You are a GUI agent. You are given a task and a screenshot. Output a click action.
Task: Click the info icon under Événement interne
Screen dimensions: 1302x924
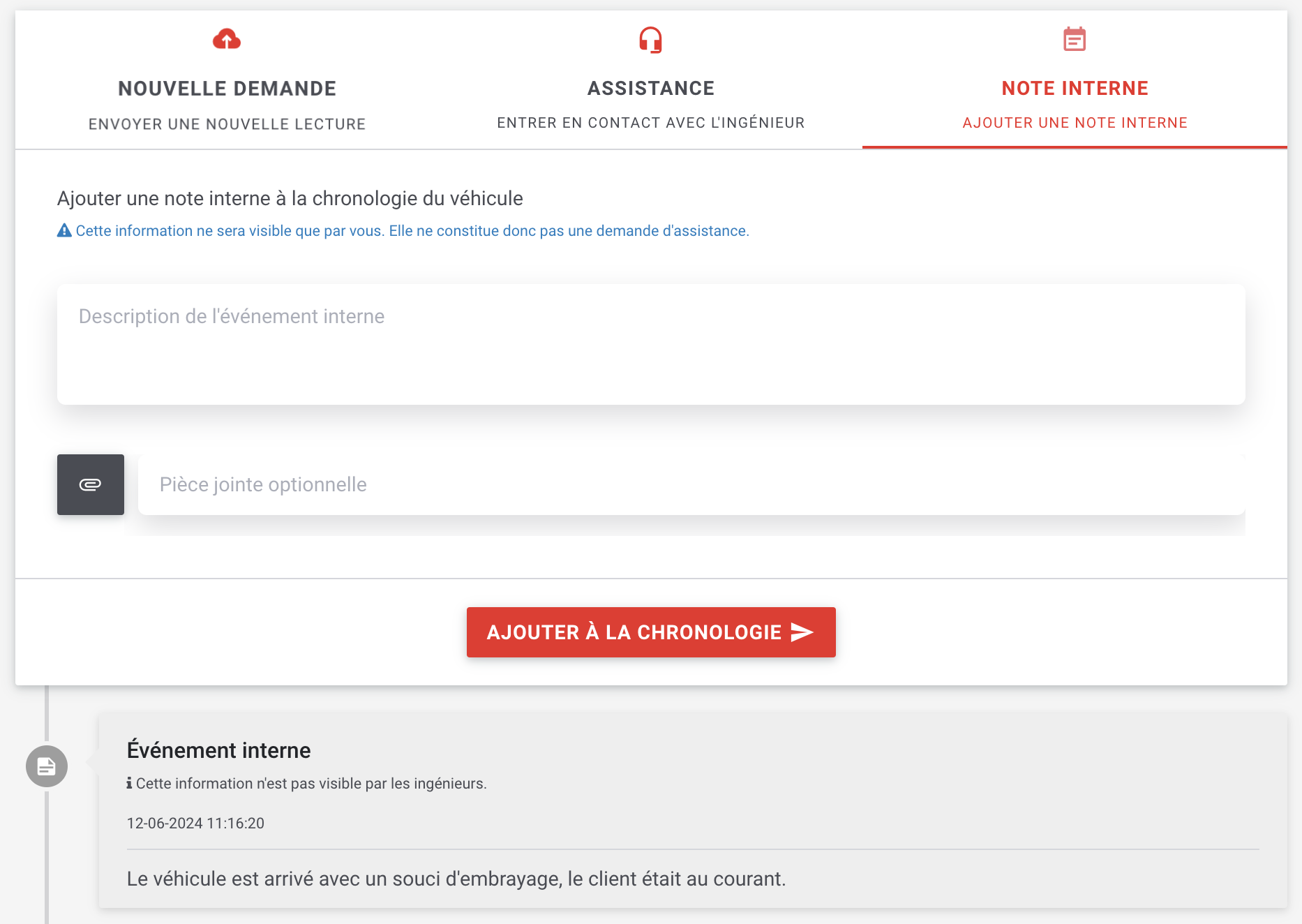click(x=129, y=784)
